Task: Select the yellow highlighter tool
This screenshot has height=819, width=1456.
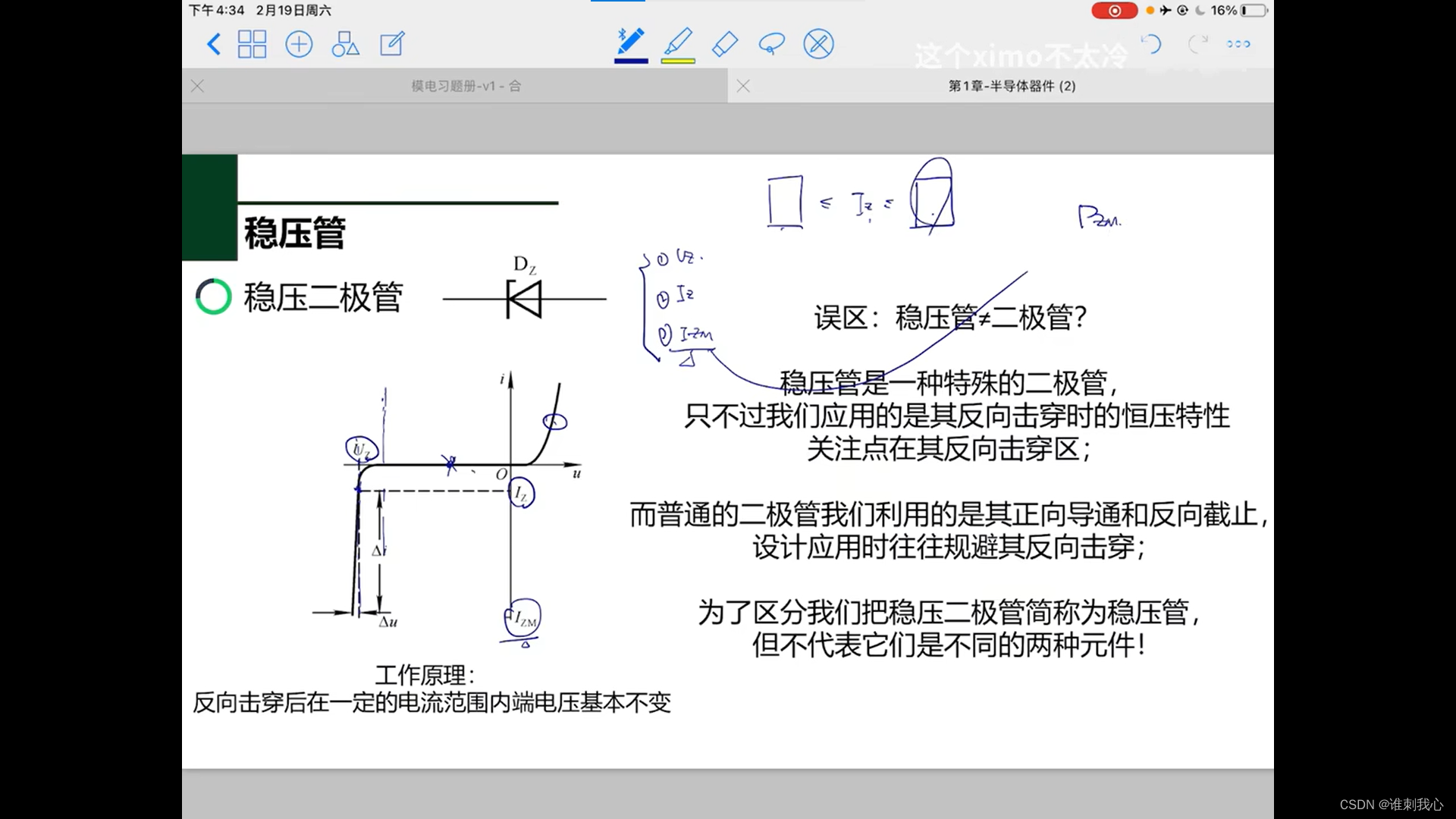Action: coord(678,42)
